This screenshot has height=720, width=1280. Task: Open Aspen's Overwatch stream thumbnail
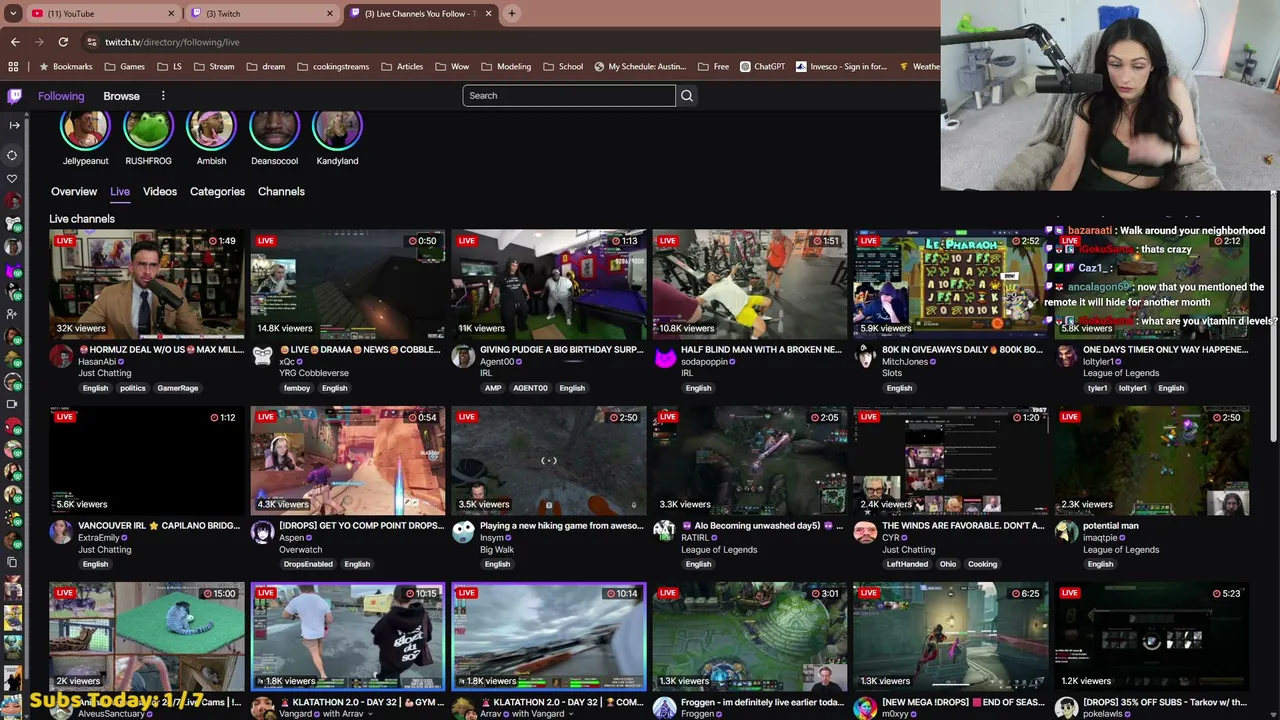(348, 461)
